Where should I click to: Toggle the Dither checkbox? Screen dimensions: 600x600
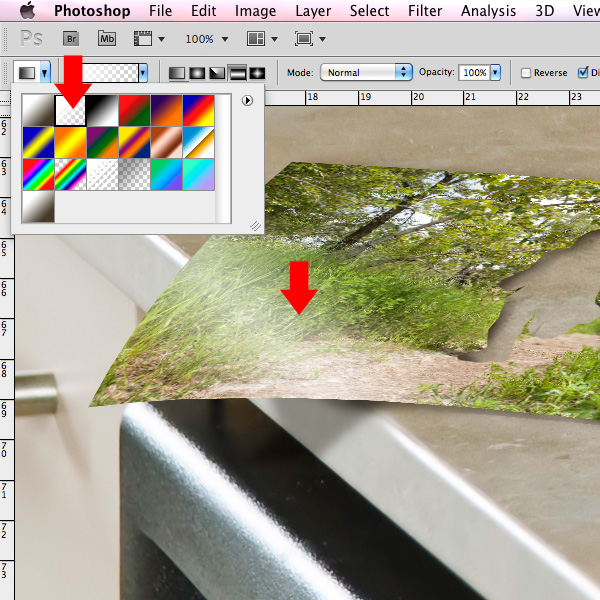tap(583, 72)
